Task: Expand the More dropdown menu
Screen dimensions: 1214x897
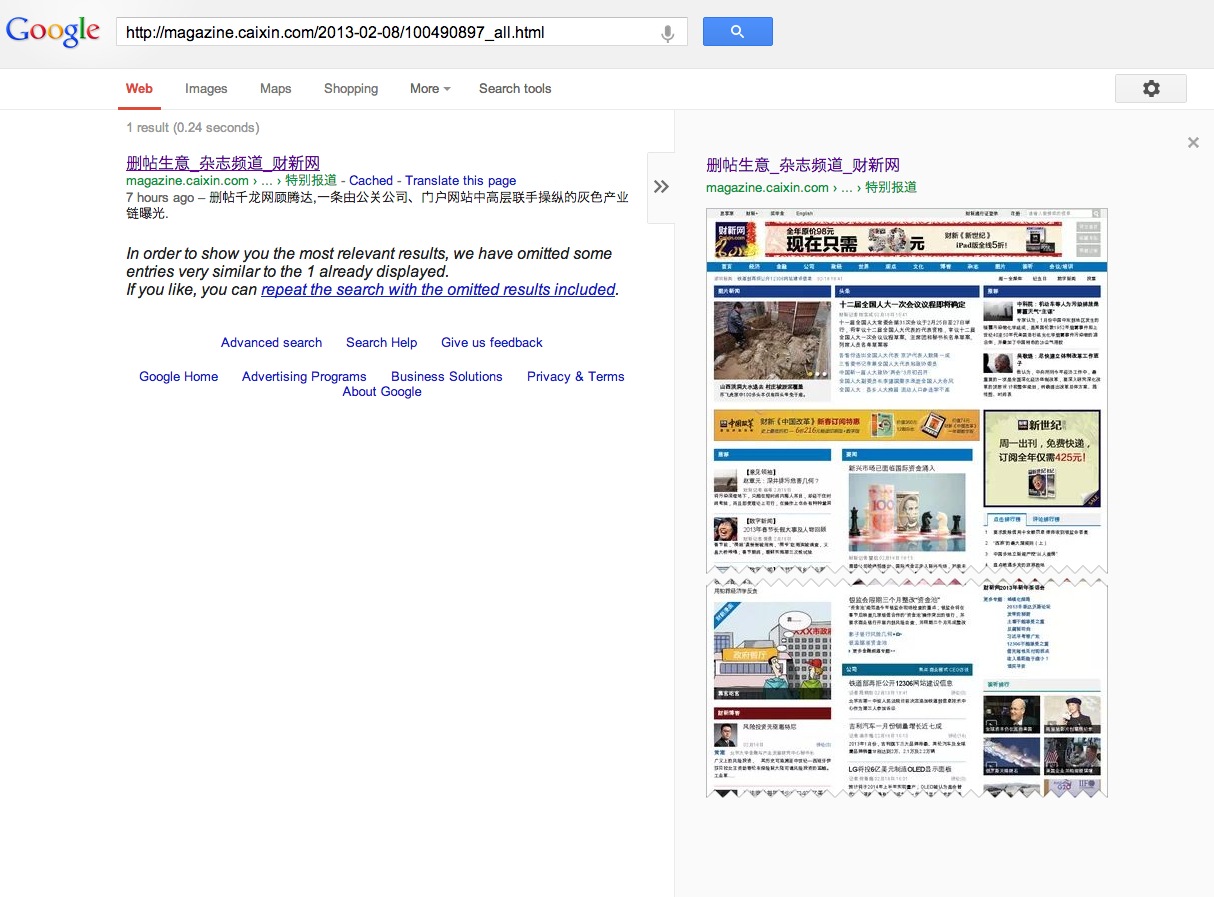Action: pyautogui.click(x=430, y=88)
